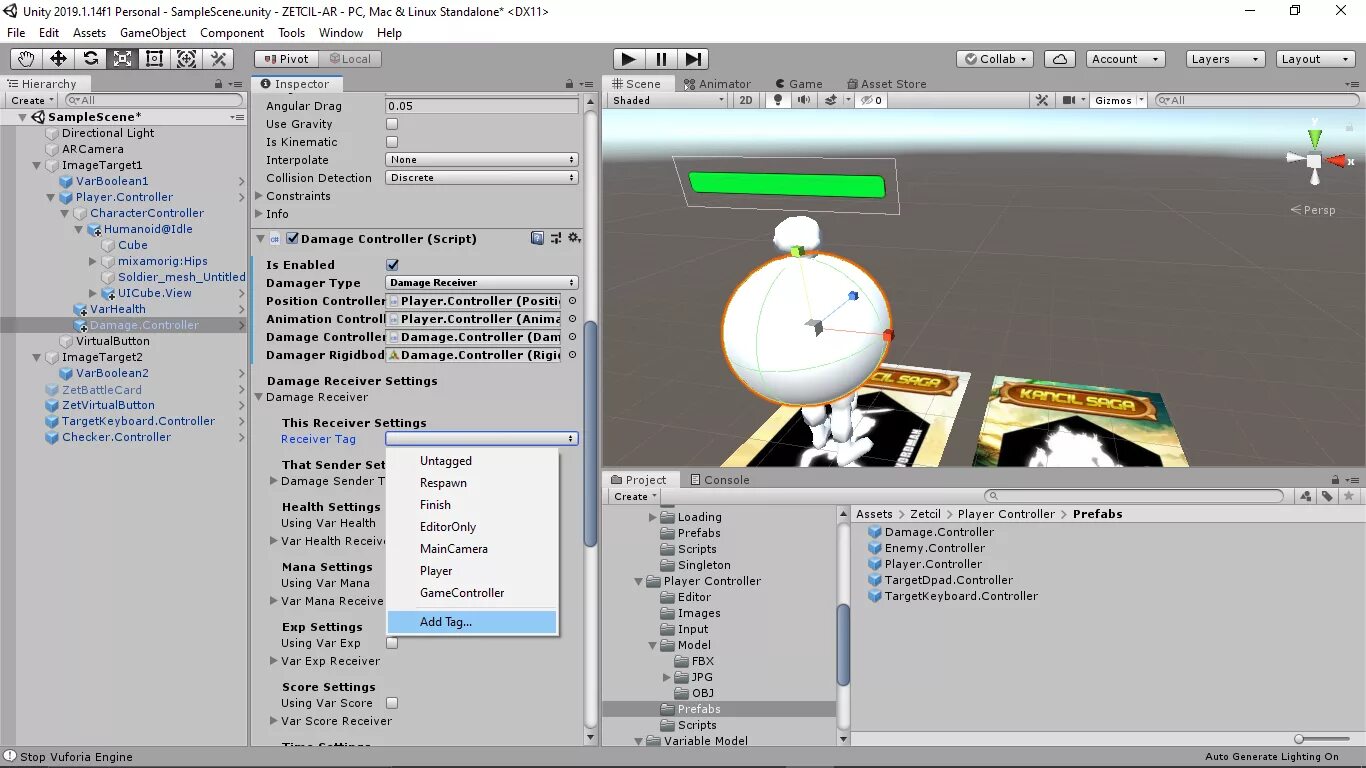Toggle scene audio speaker icon
The height and width of the screenshot is (768, 1366).
tap(804, 100)
